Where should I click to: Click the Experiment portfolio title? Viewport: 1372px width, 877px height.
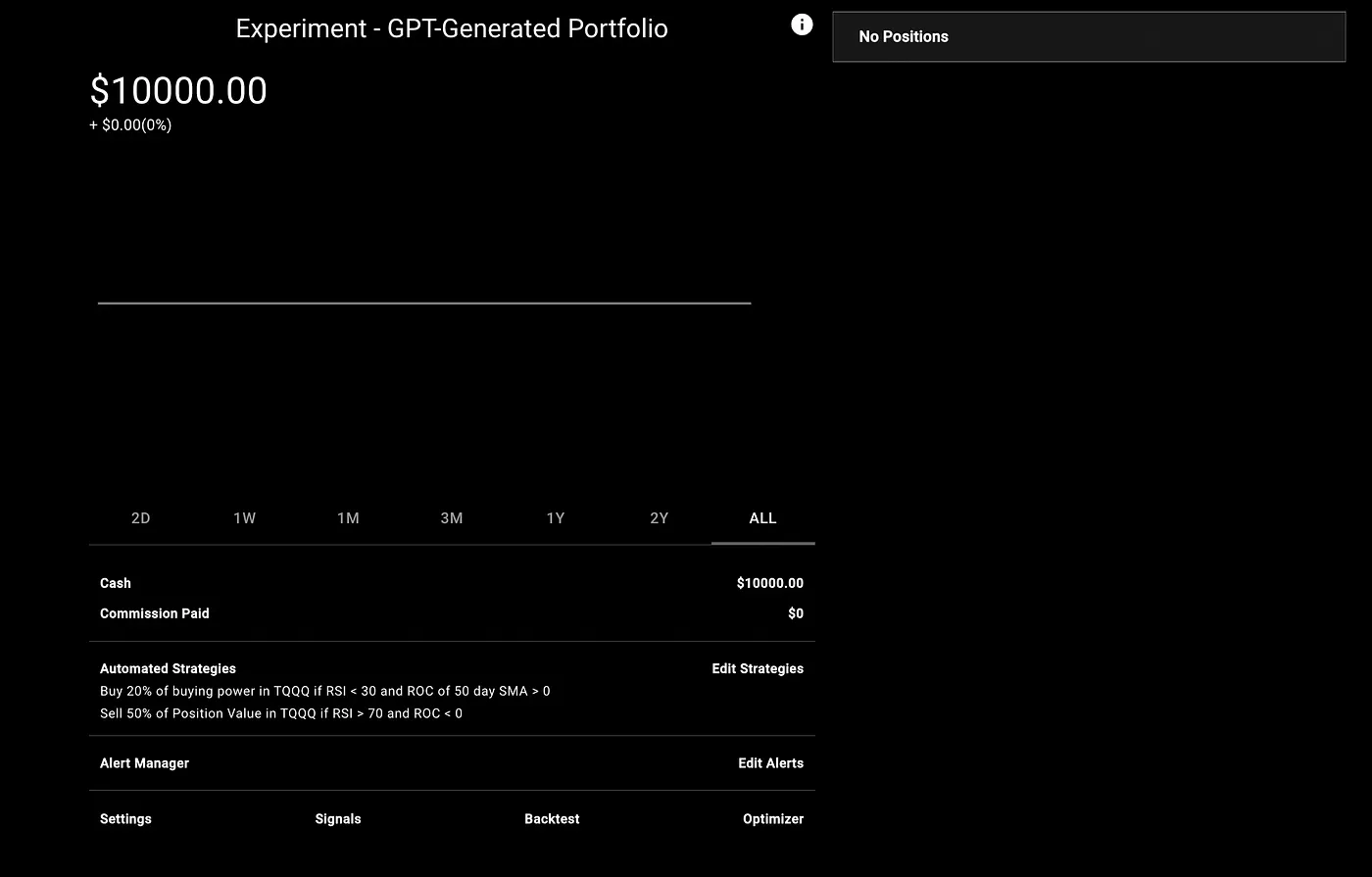[452, 28]
